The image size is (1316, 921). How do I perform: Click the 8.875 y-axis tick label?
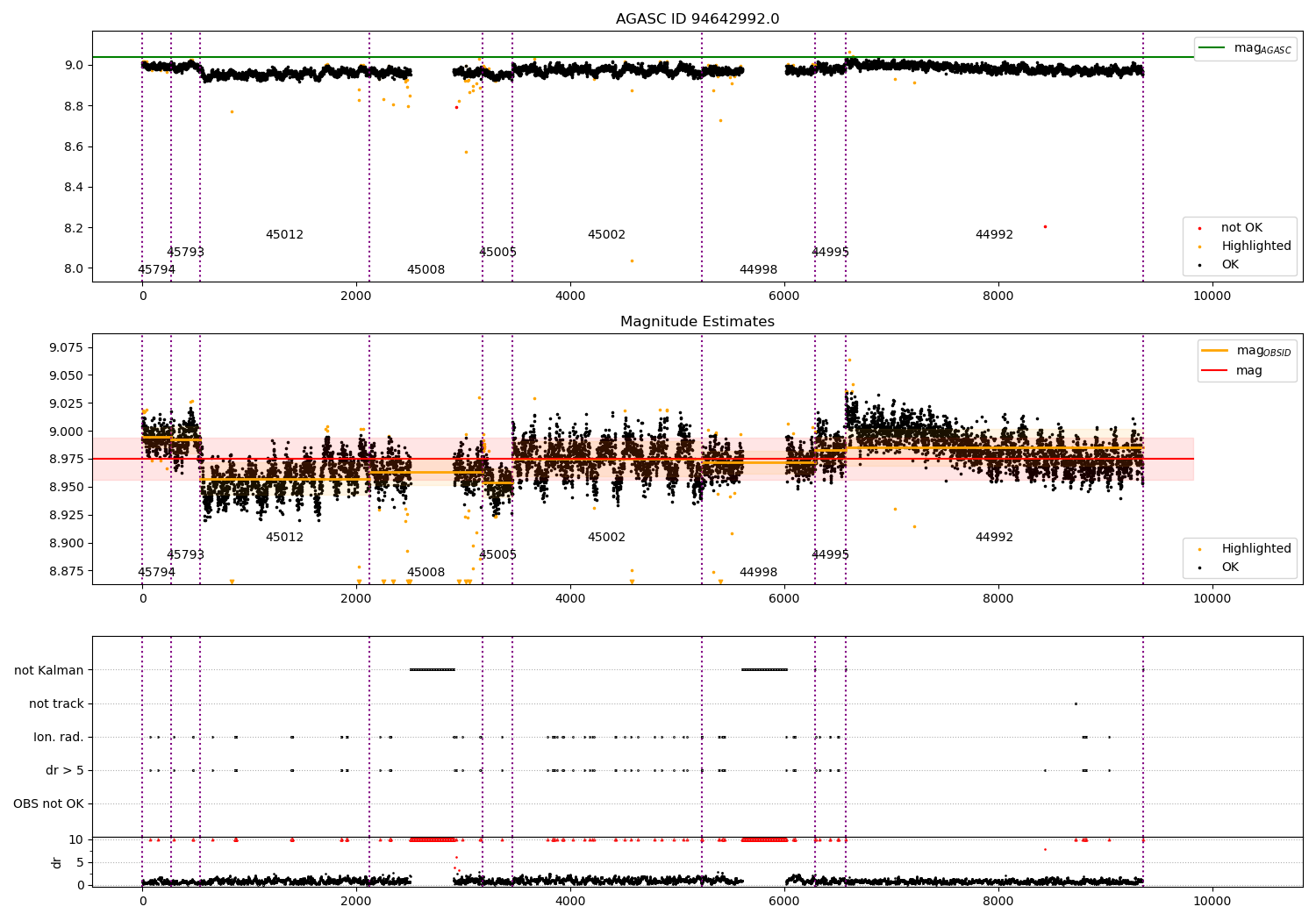pyautogui.click(x=67, y=571)
